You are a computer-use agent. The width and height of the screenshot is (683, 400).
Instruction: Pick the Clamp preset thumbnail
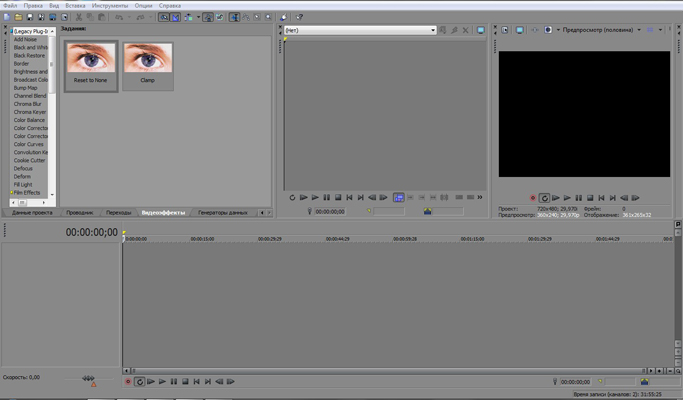point(148,66)
